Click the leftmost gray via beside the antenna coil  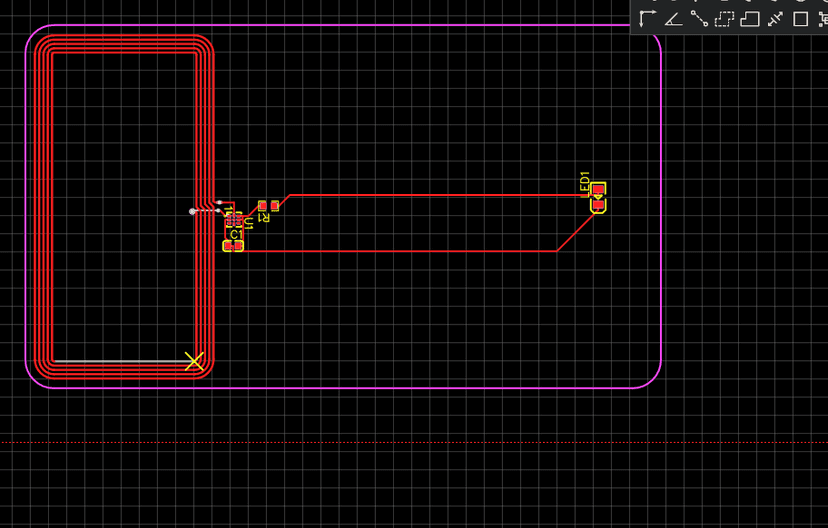point(192,212)
